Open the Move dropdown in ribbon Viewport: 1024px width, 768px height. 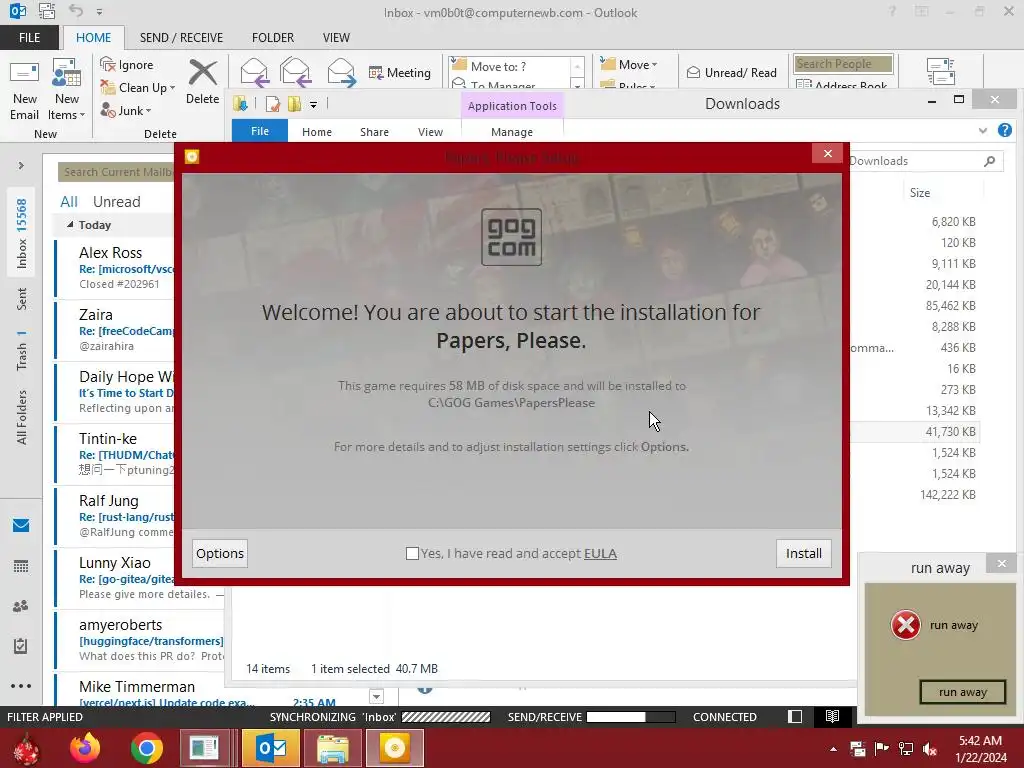point(629,65)
